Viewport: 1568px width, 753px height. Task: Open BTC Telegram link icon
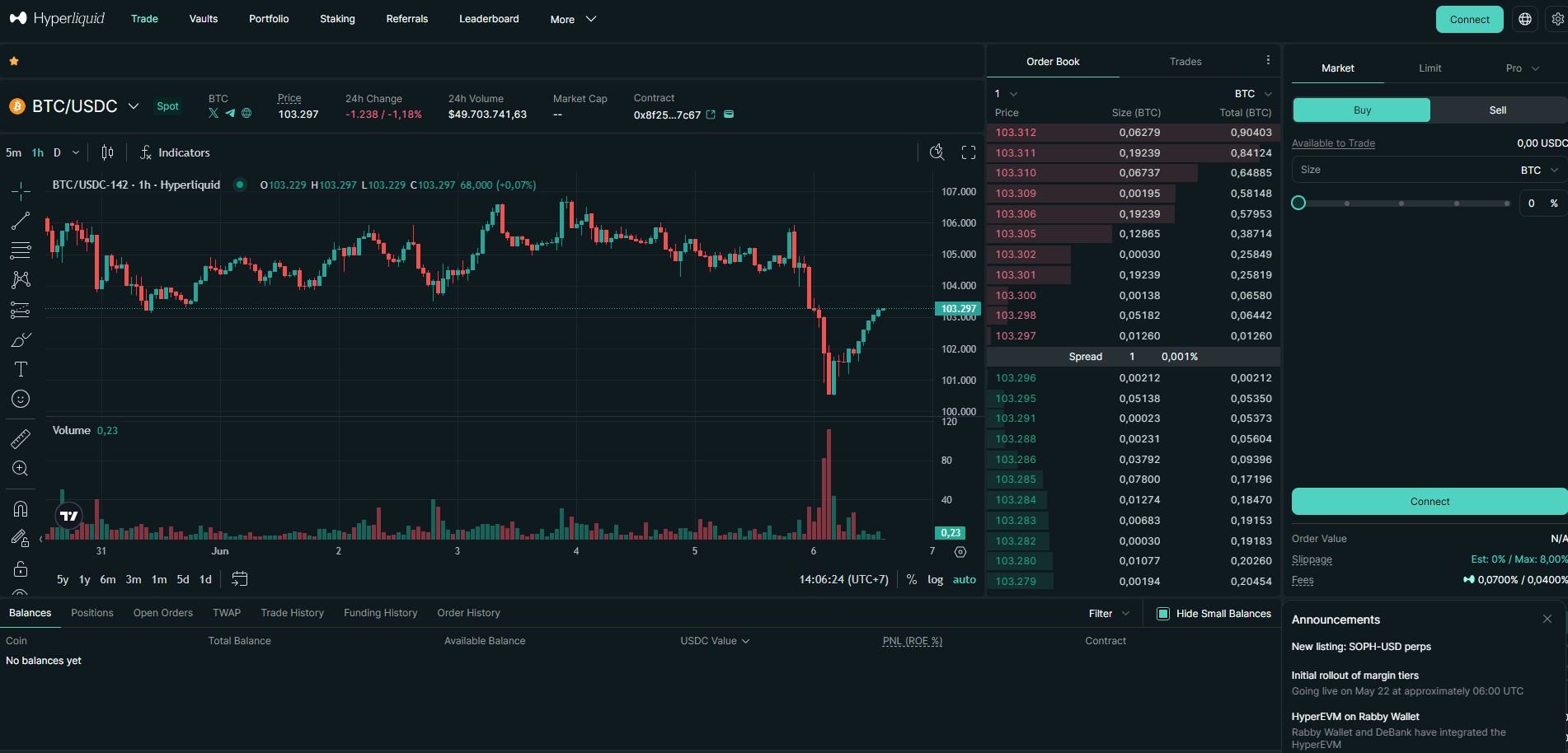click(230, 114)
